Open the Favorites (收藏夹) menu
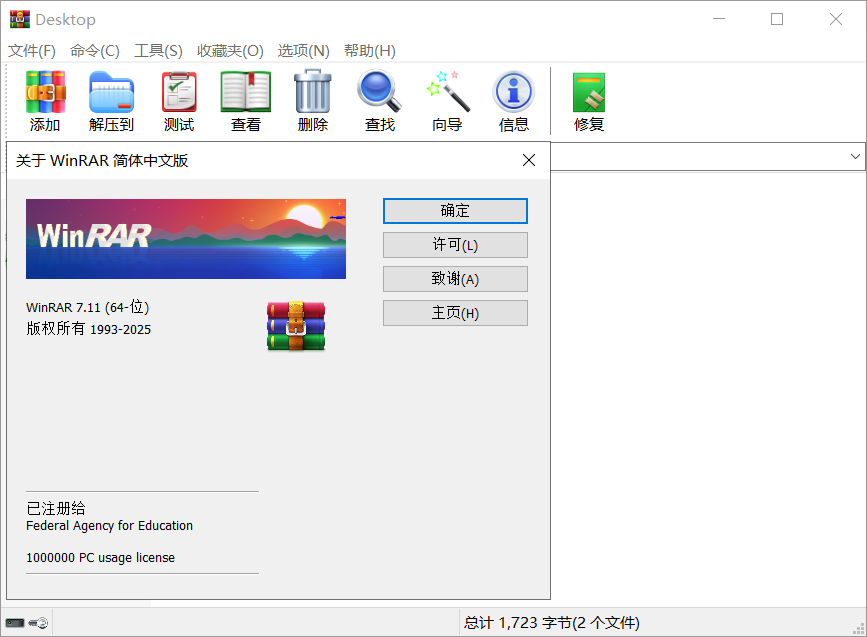This screenshot has height=637, width=867. click(230, 51)
